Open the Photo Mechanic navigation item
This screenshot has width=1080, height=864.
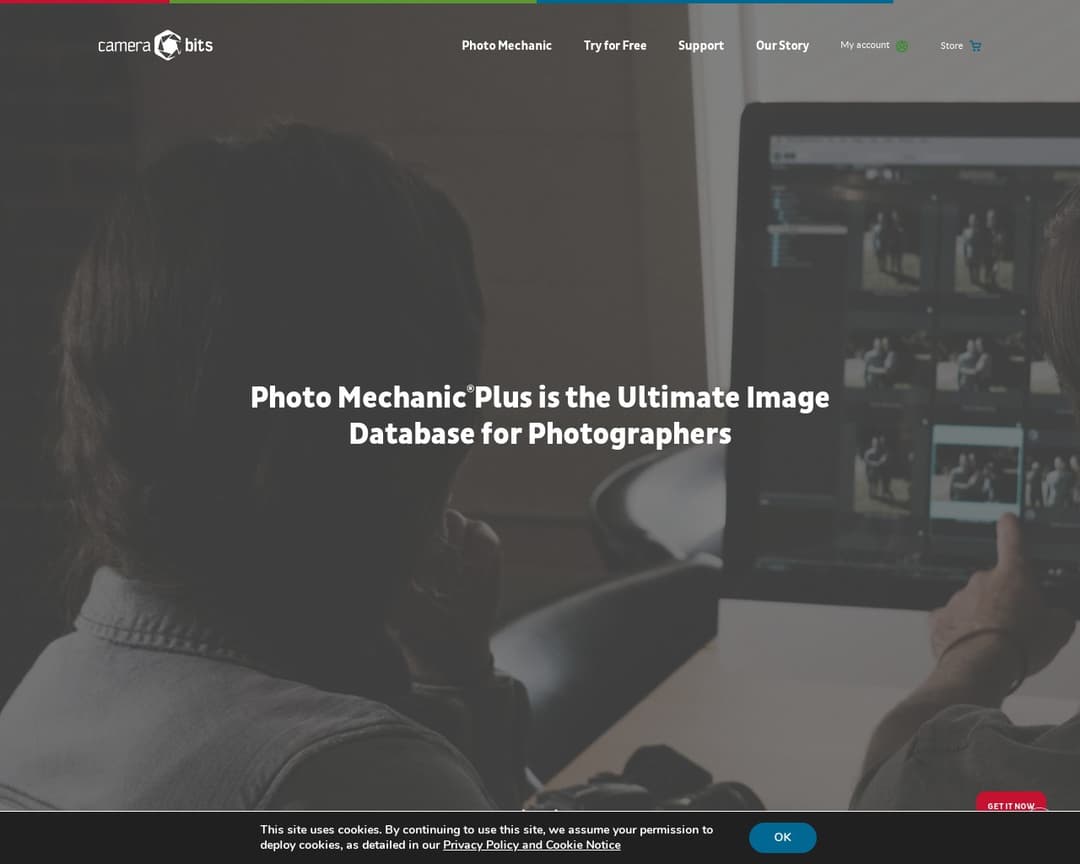[x=506, y=45]
